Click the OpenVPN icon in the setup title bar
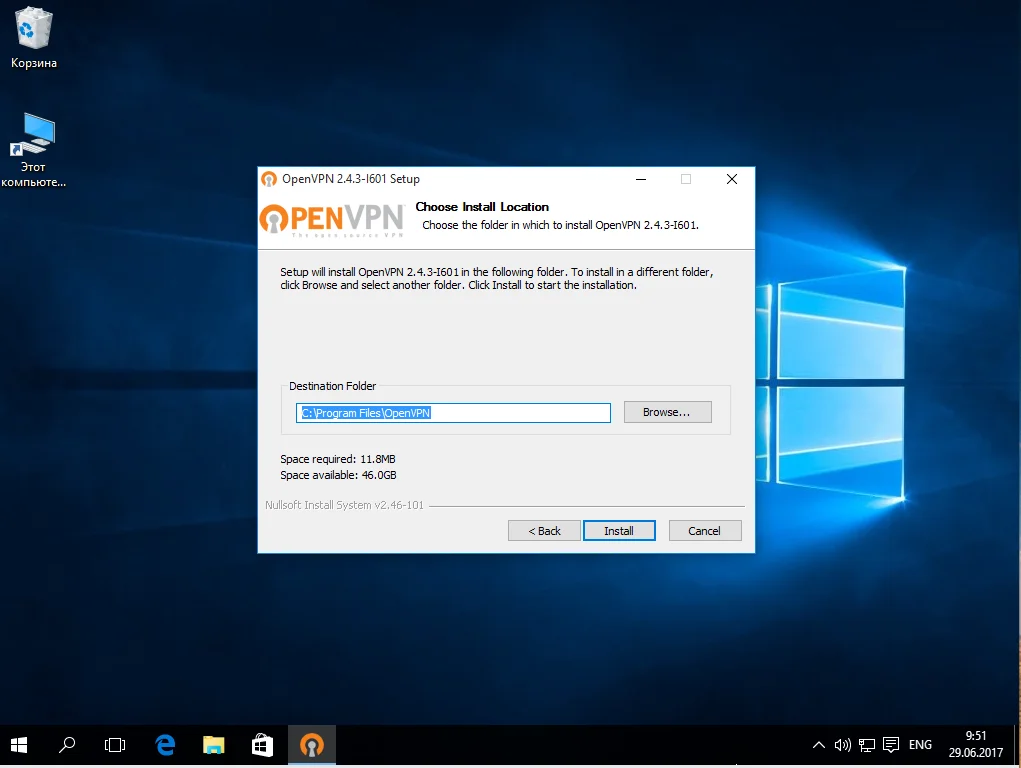The height and width of the screenshot is (768, 1021). (x=269, y=179)
